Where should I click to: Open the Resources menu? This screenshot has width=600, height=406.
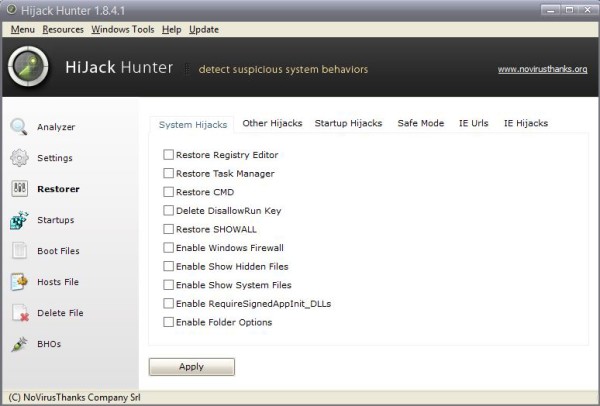(63, 29)
